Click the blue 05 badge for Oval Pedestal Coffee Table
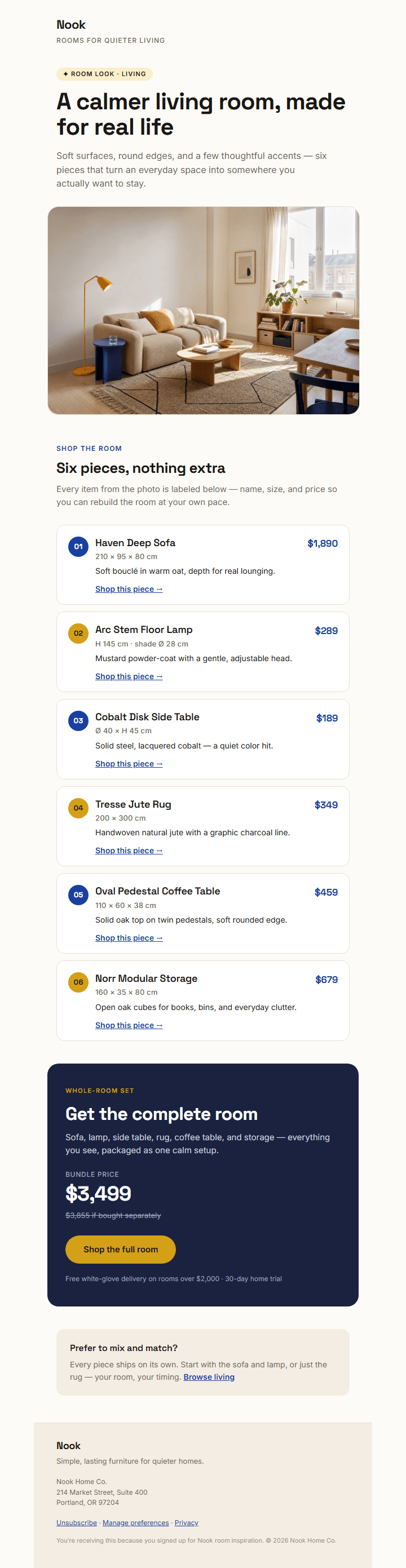The width and height of the screenshot is (406, 1568). click(78, 895)
